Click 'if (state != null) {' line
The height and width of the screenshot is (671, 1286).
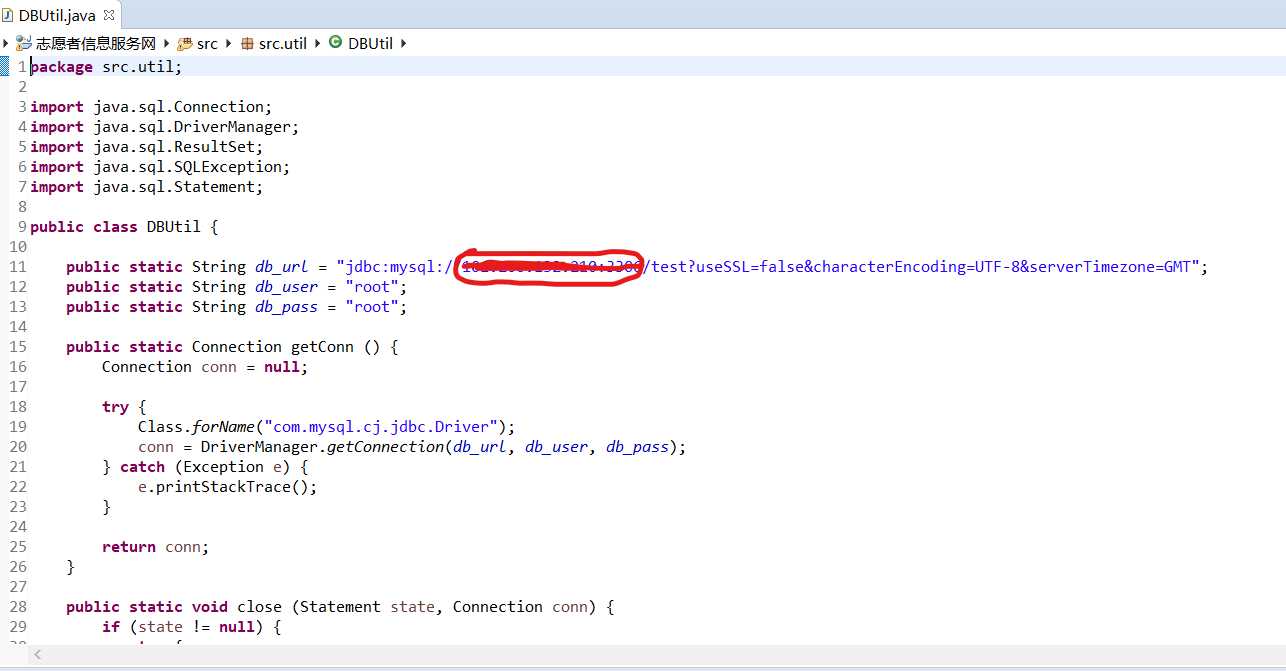coord(192,627)
